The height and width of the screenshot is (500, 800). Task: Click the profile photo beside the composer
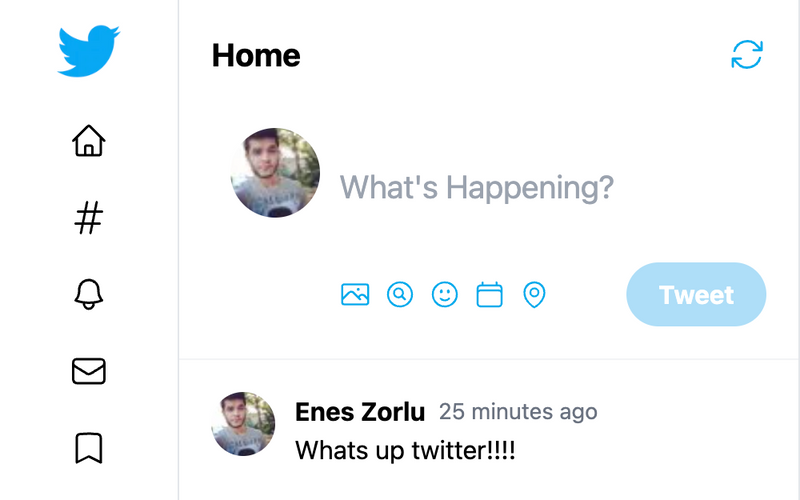click(276, 172)
